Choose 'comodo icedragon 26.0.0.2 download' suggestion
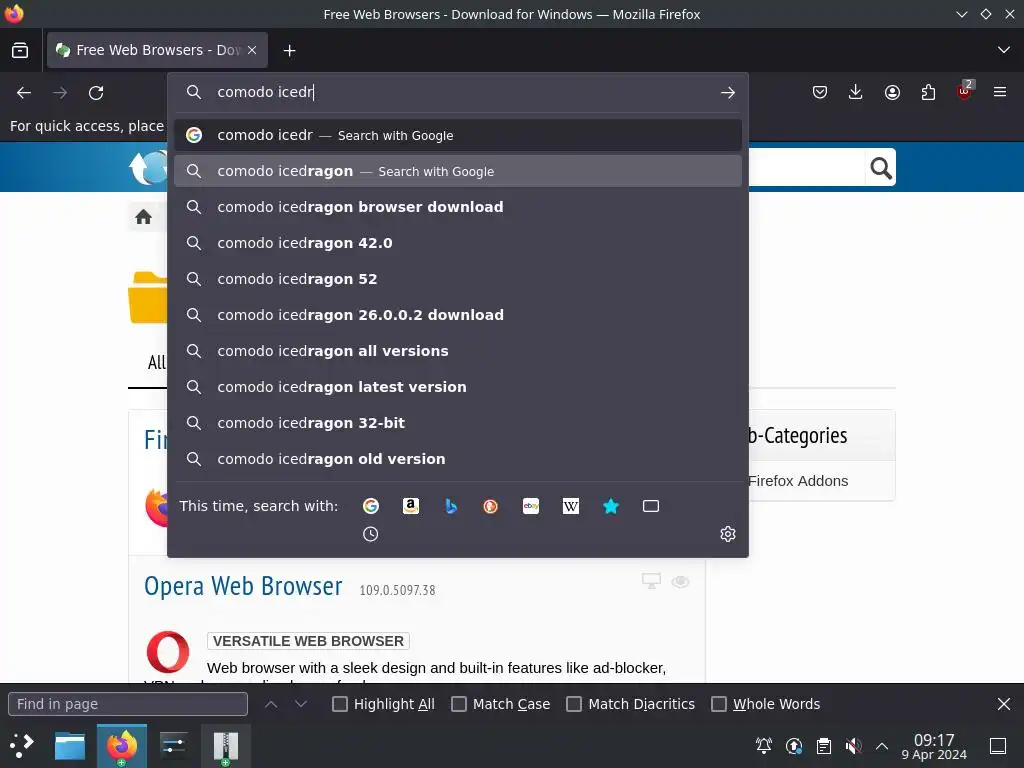1024x768 pixels. point(458,315)
